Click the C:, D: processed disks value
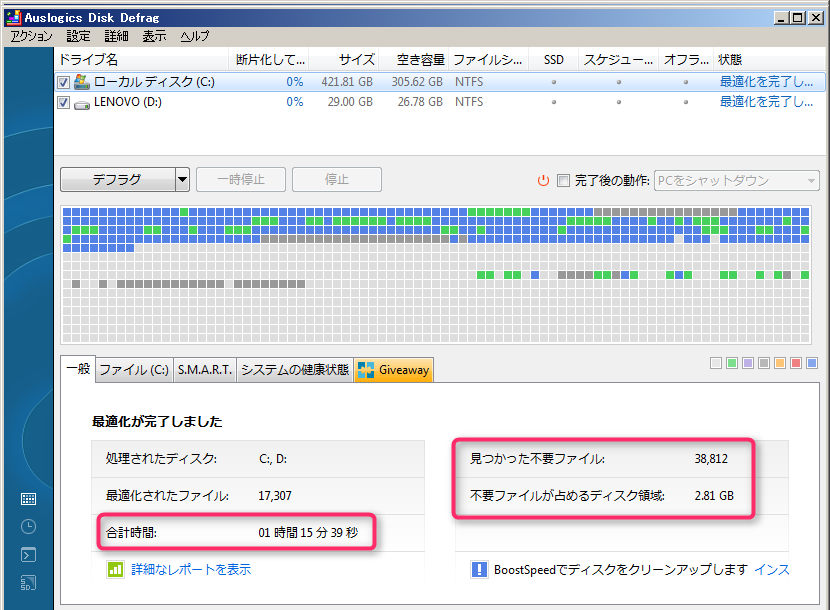The image size is (830, 610). [x=273, y=459]
